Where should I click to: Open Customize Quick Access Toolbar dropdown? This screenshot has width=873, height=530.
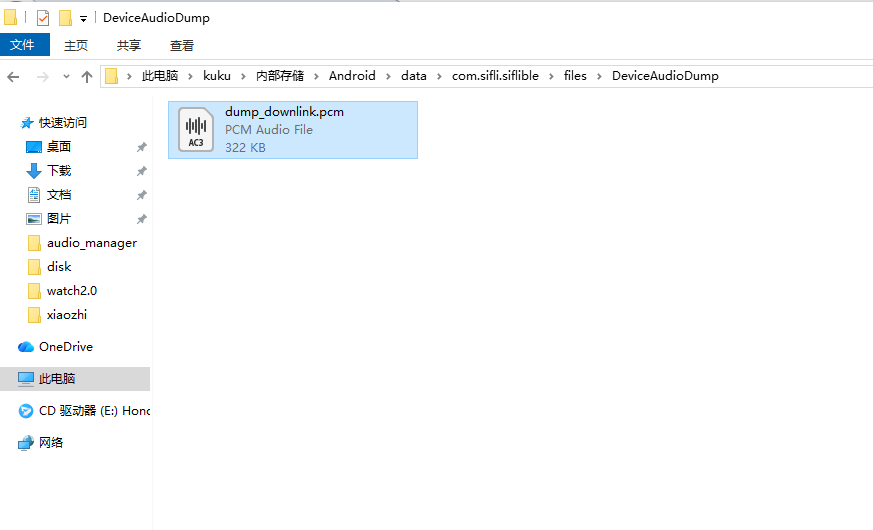[83, 18]
